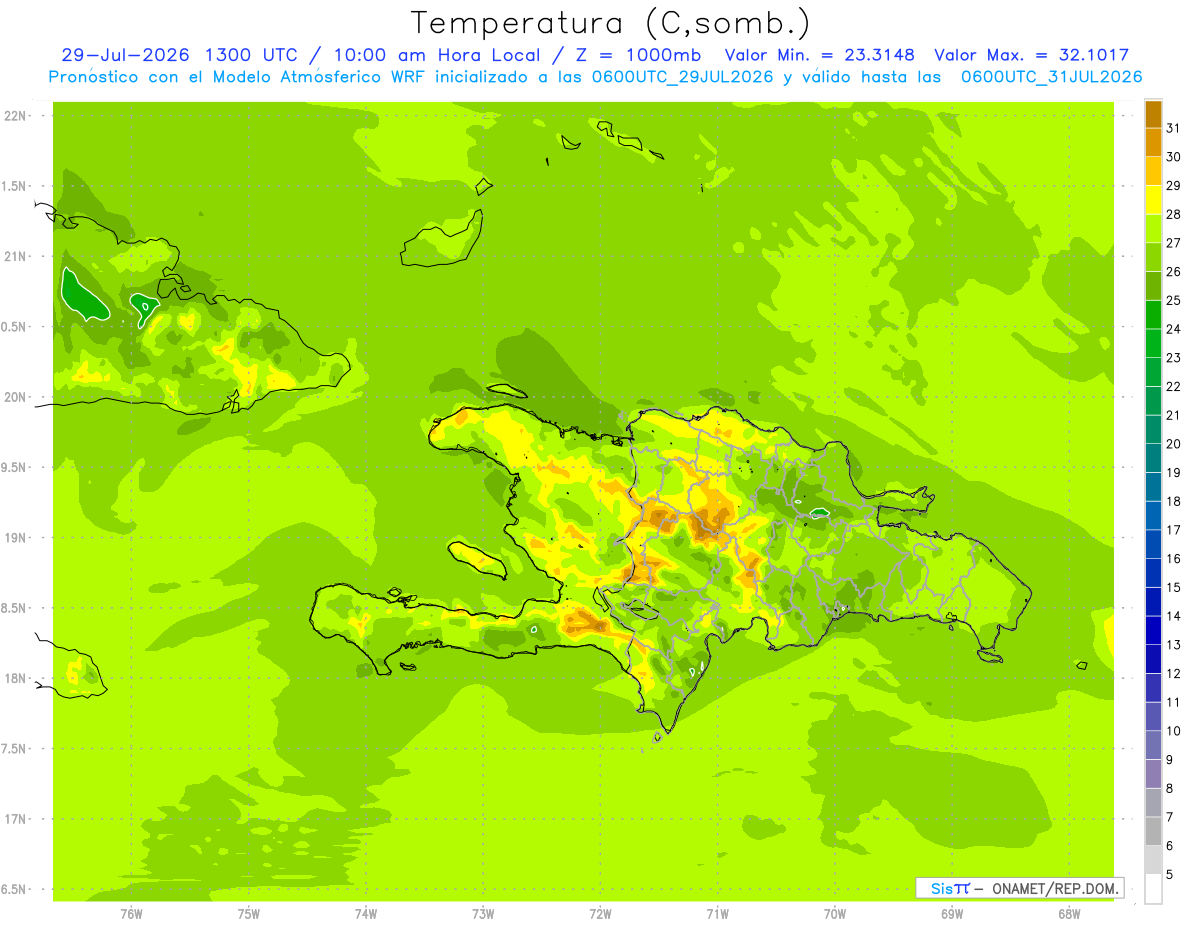
Task: Click the colorbar label '31'
Action: coord(1173,128)
